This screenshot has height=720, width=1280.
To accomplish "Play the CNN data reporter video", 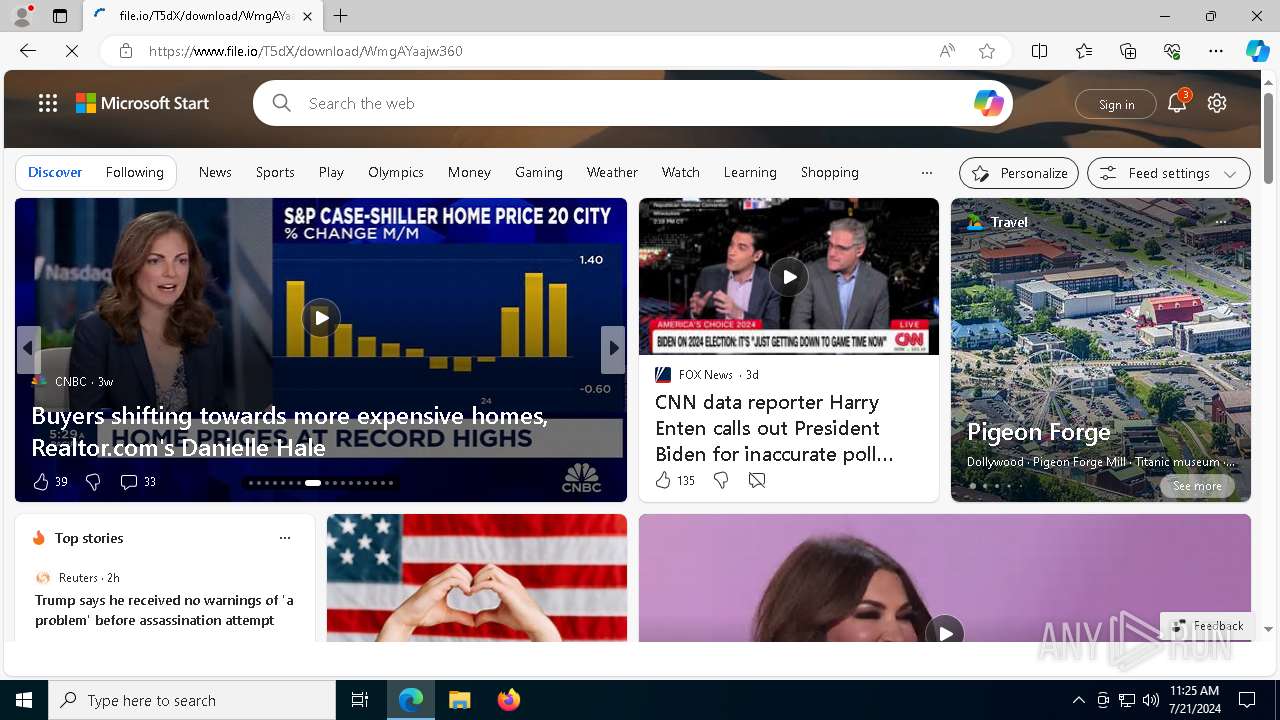I will [x=789, y=277].
